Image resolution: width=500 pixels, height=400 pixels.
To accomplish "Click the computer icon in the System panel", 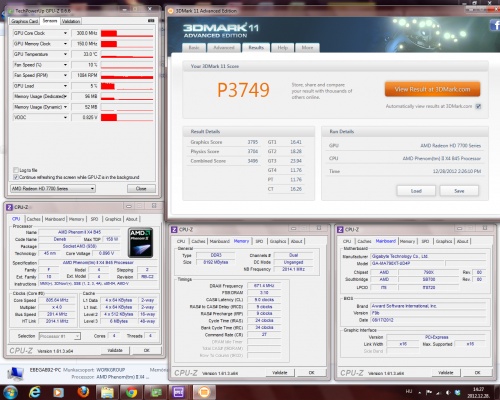I will pyautogui.click(x=15, y=373).
